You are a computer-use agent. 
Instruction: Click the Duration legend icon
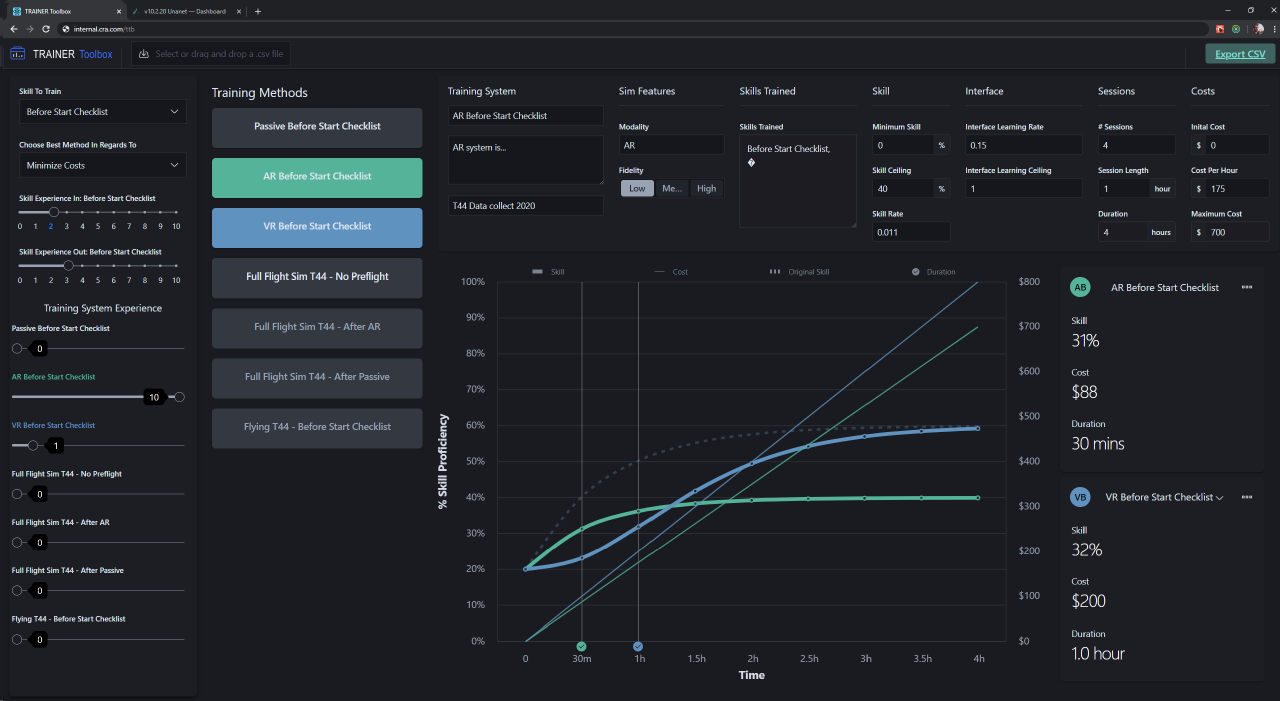click(915, 271)
